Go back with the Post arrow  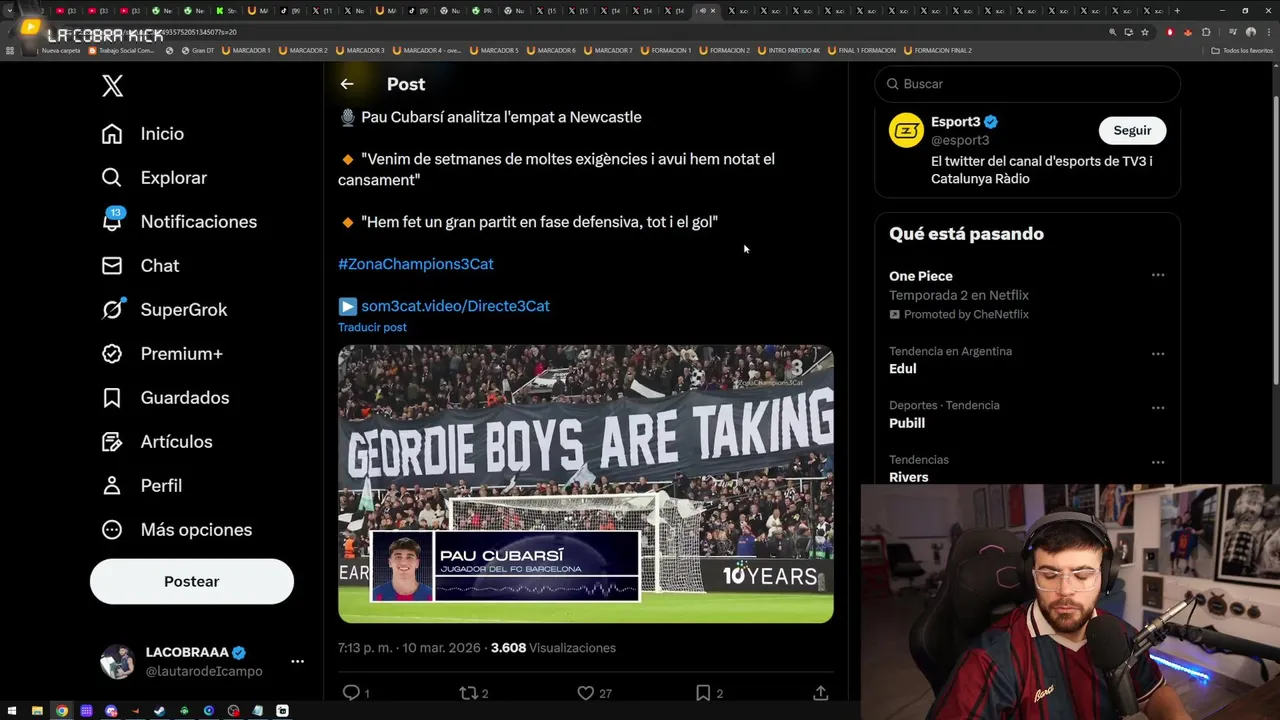click(x=347, y=84)
